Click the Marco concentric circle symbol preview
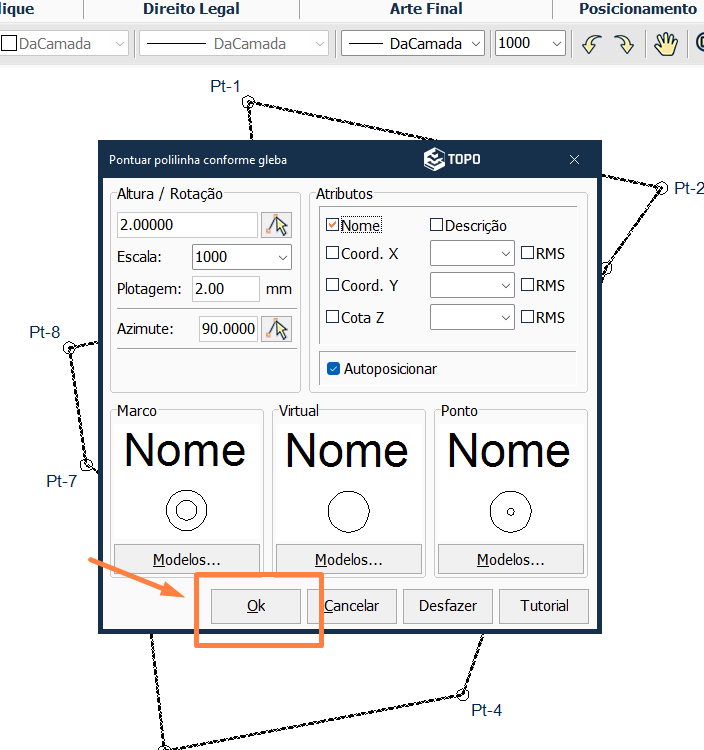The image size is (704, 750). coord(186,510)
